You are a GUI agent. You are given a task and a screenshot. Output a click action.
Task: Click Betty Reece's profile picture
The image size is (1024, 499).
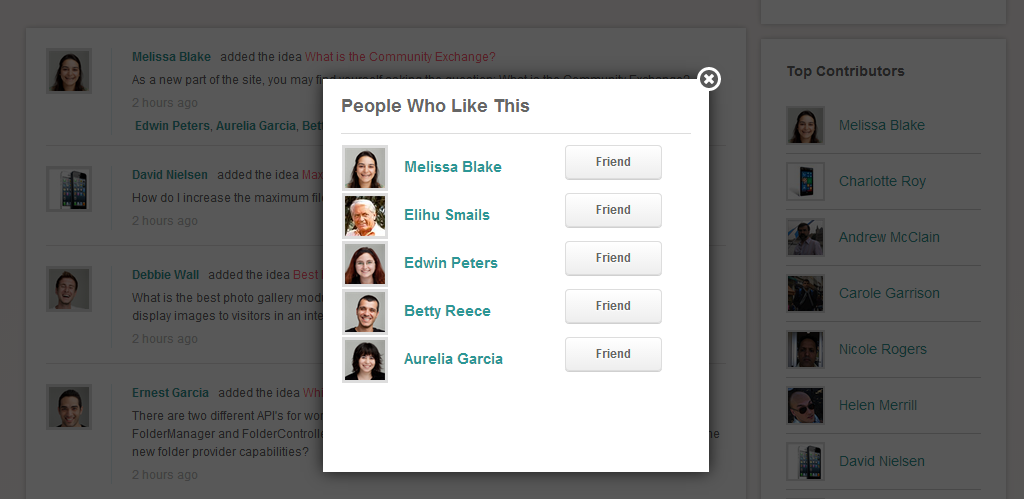[364, 312]
